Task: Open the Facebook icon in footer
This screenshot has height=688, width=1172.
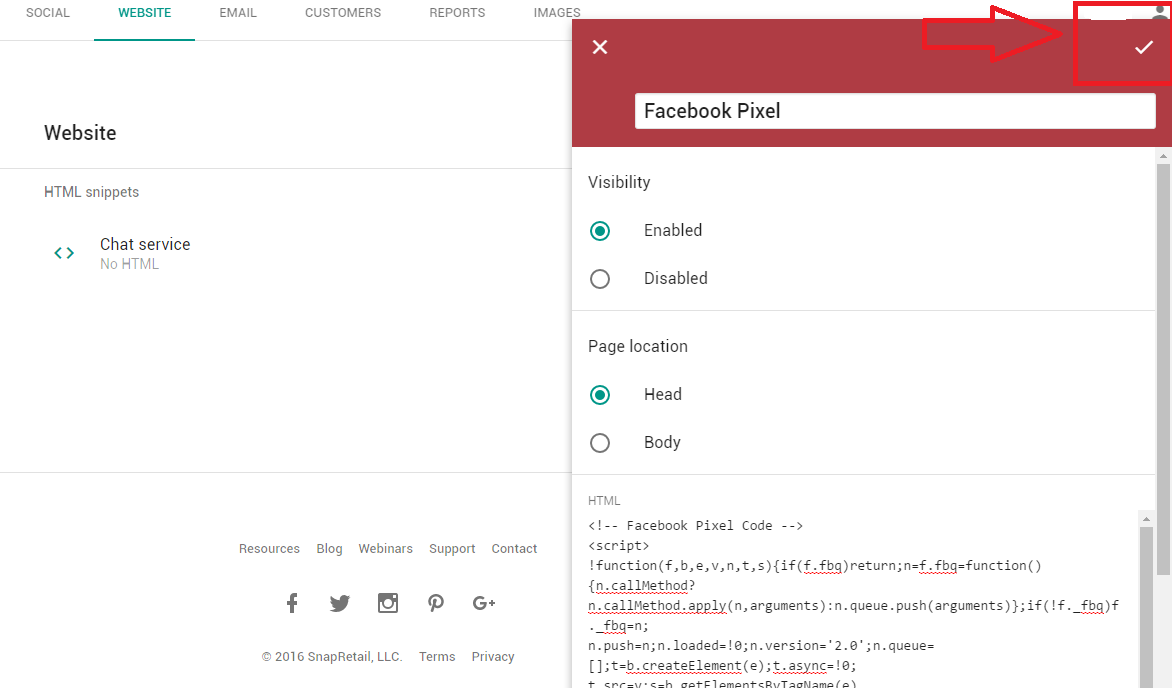Action: (292, 603)
